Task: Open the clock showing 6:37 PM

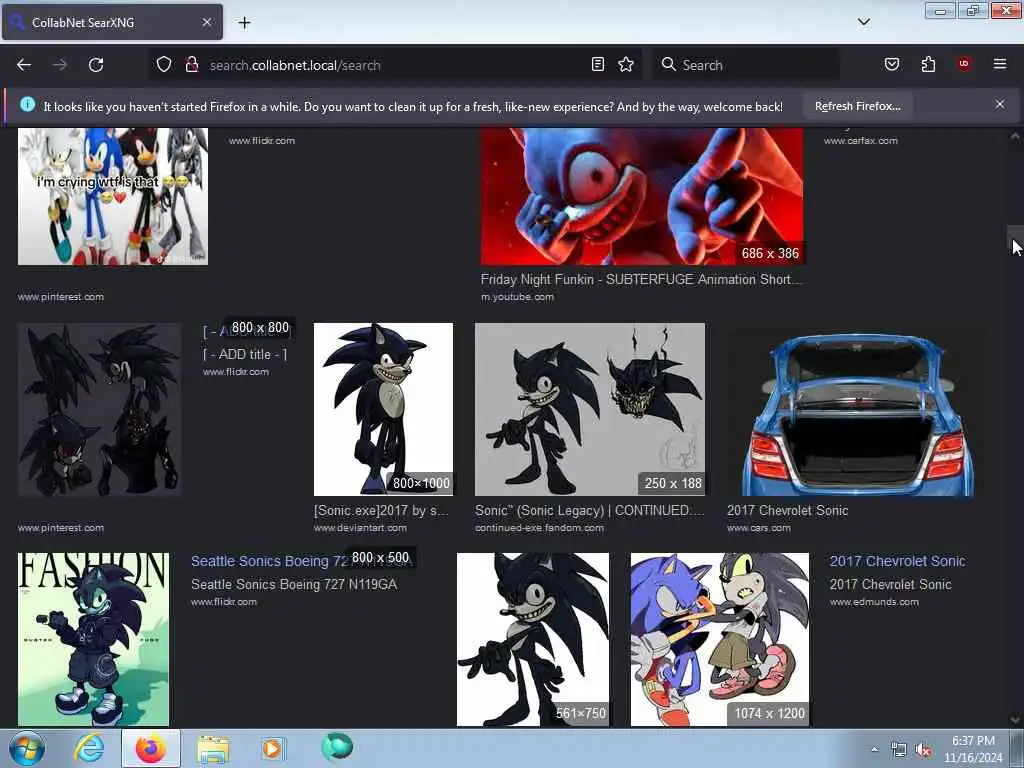Action: click(973, 749)
